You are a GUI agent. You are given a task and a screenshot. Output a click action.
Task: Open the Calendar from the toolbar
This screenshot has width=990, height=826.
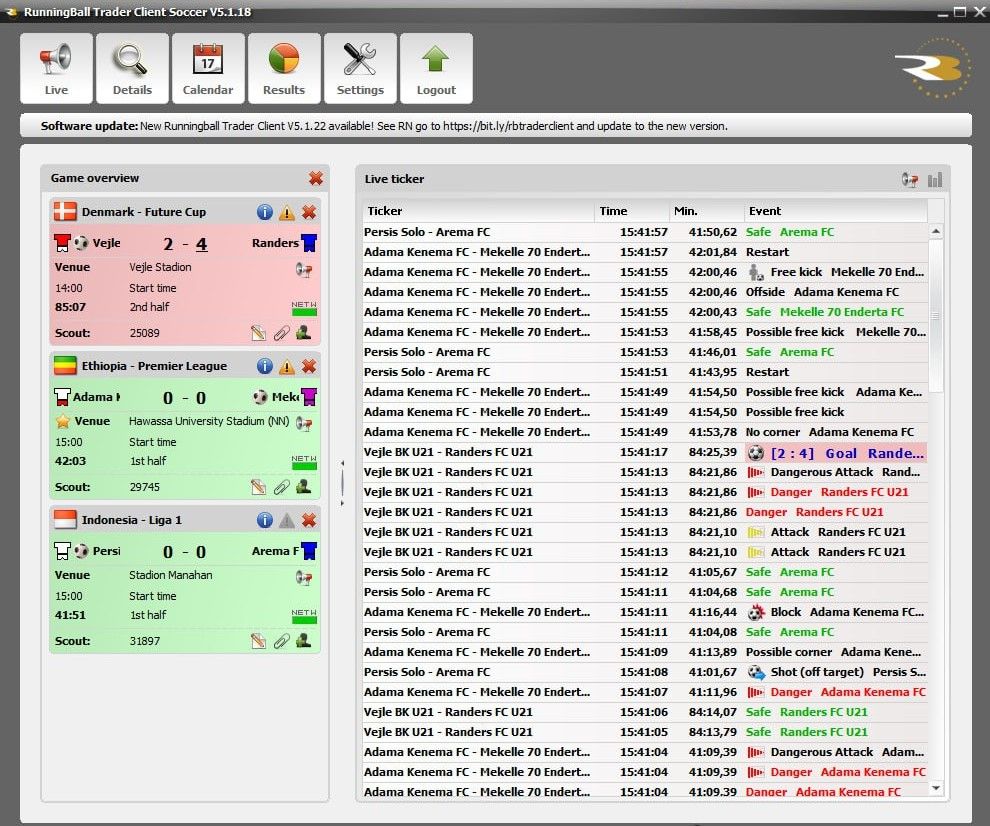[x=208, y=68]
